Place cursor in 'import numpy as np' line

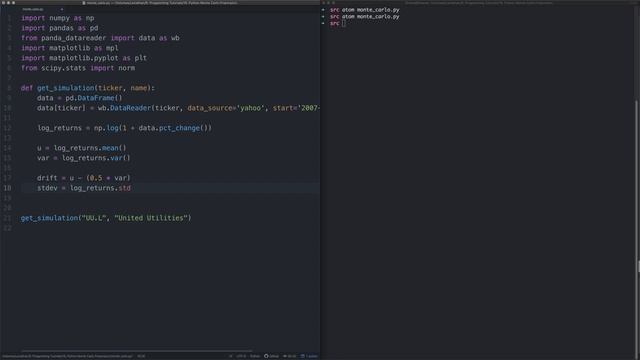pyautogui.click(x=58, y=18)
